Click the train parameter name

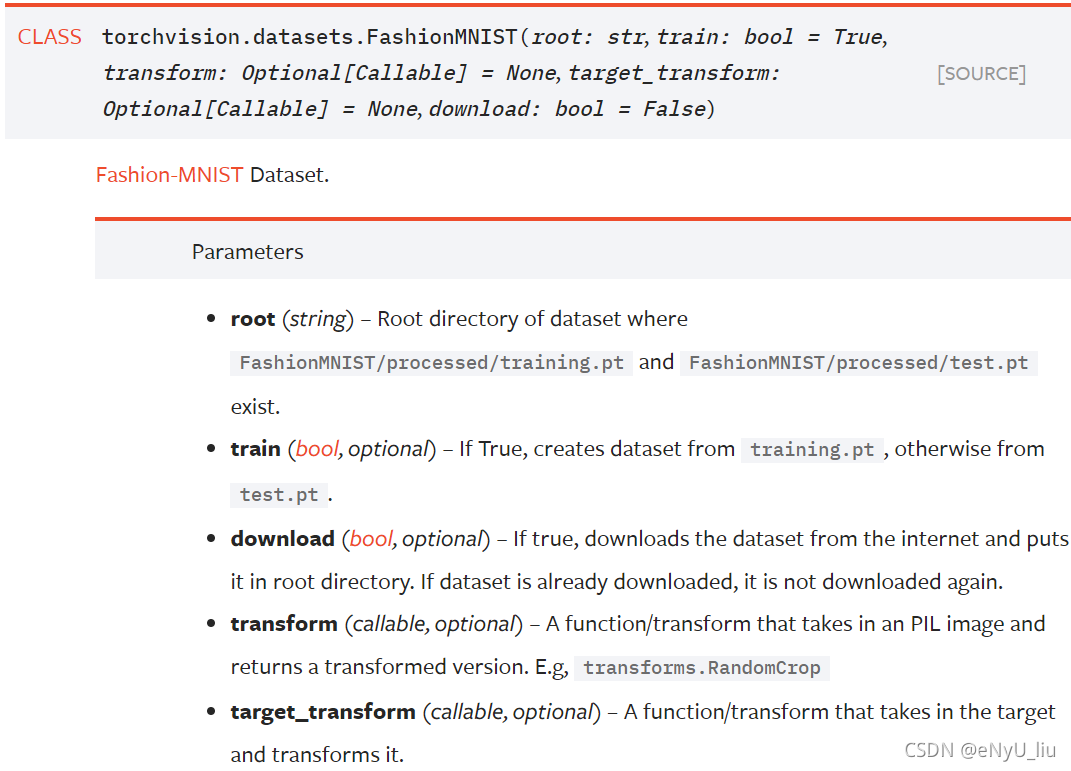[255, 449]
